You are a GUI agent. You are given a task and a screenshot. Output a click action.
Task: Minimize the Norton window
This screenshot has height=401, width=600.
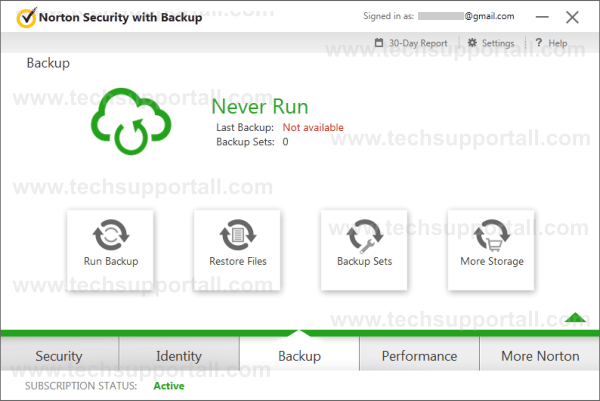[542, 17]
